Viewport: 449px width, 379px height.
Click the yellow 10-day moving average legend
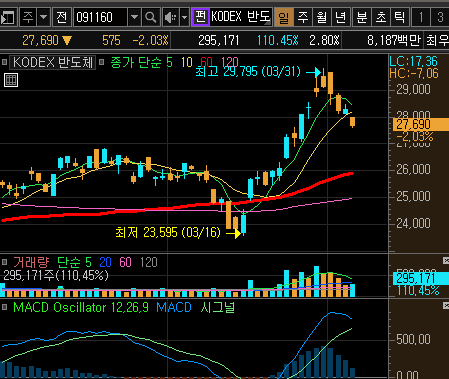click(x=187, y=62)
